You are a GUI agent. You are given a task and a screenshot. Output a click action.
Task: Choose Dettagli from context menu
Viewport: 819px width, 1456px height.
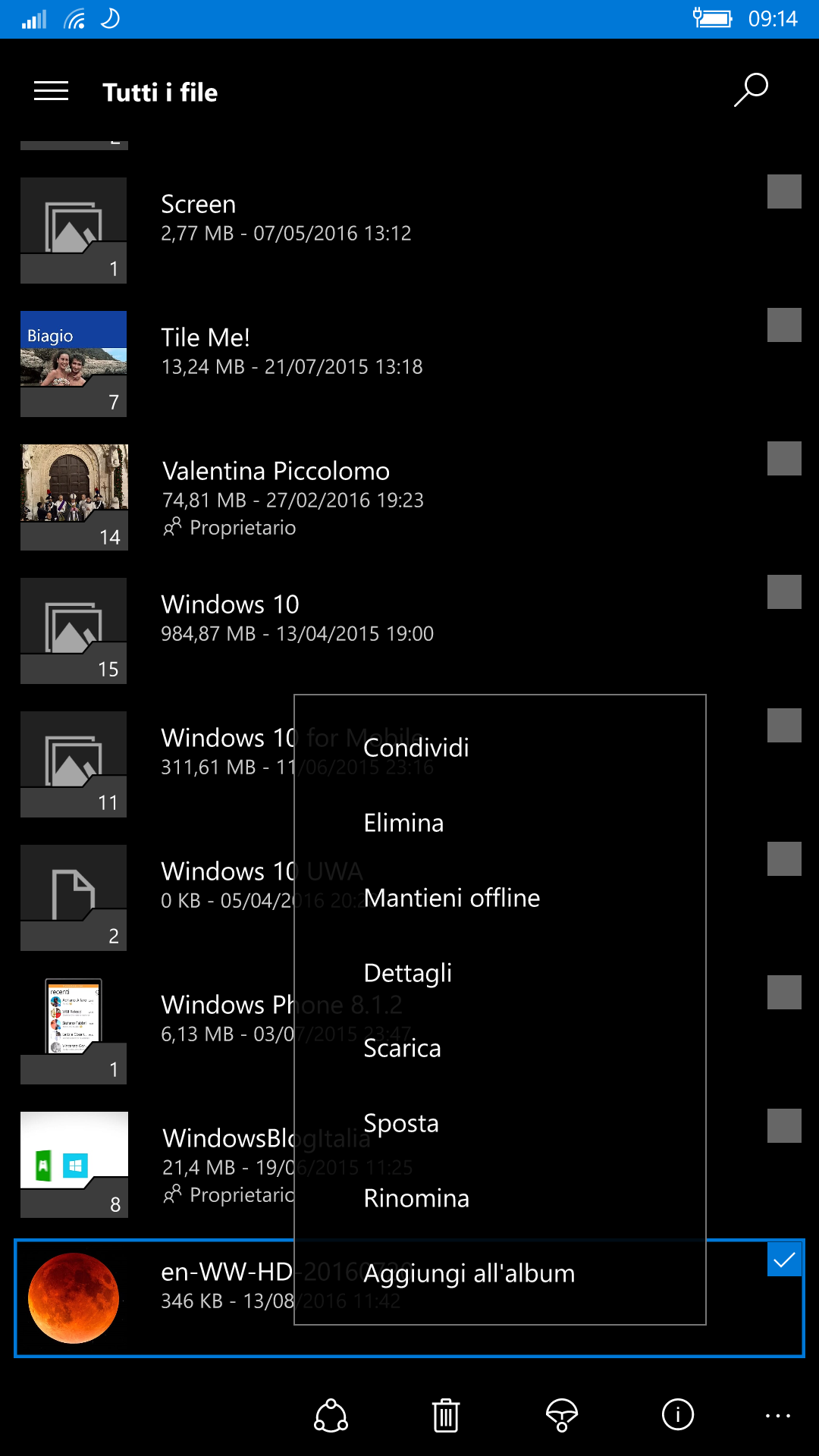click(500, 973)
